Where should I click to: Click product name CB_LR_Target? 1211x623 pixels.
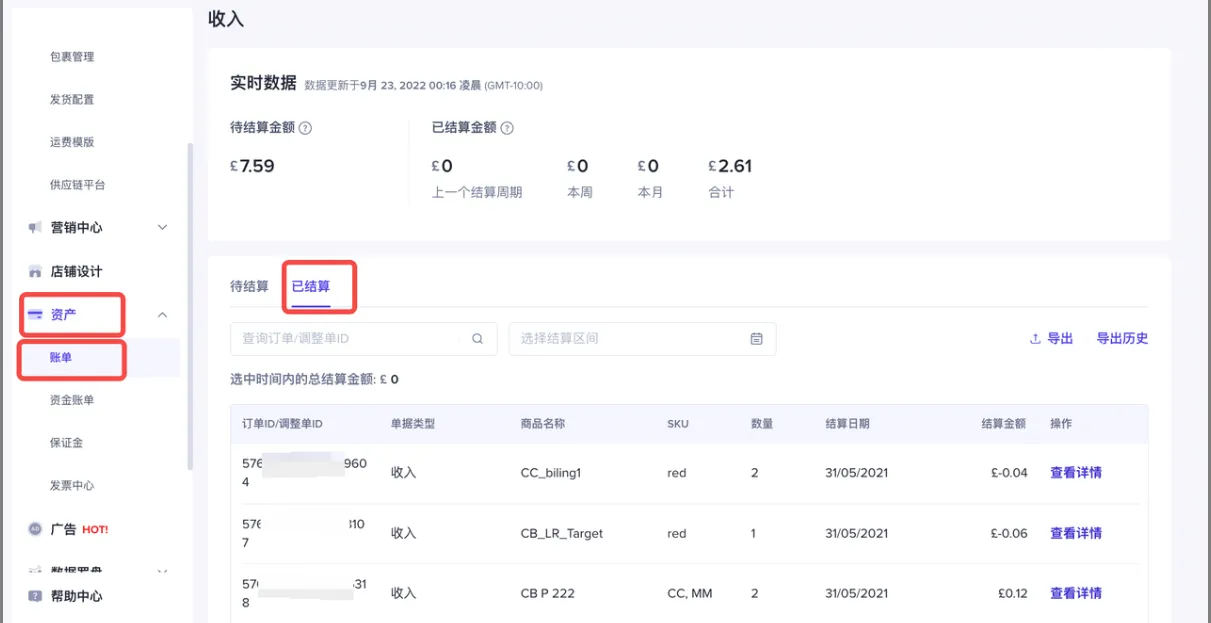tap(562, 533)
